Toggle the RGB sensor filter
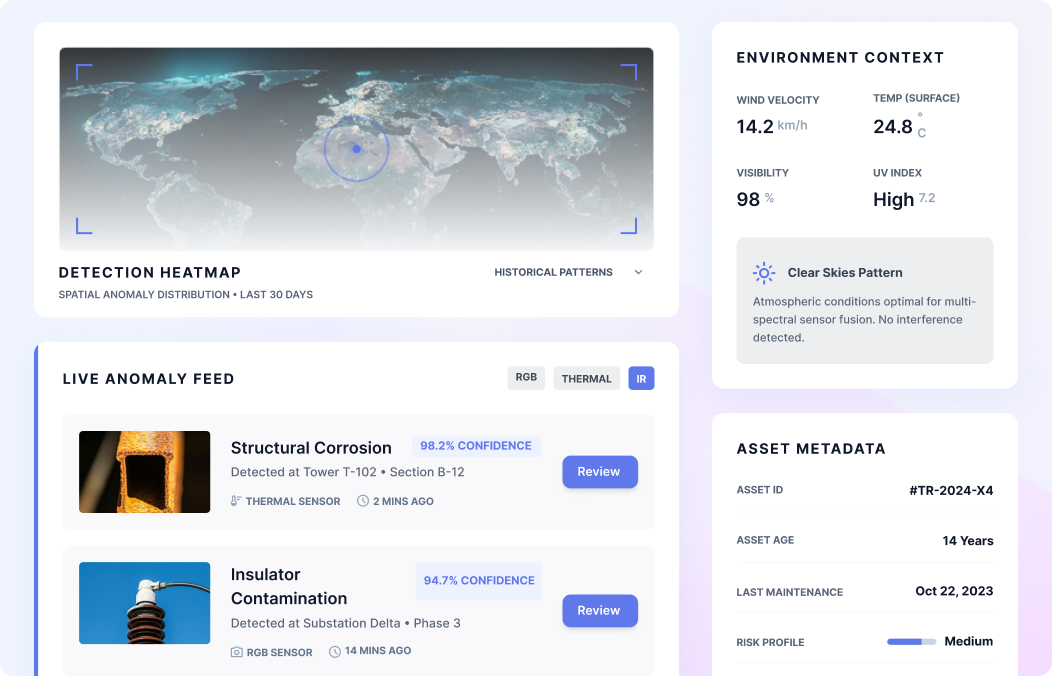The height and width of the screenshot is (676, 1052). (x=526, y=378)
